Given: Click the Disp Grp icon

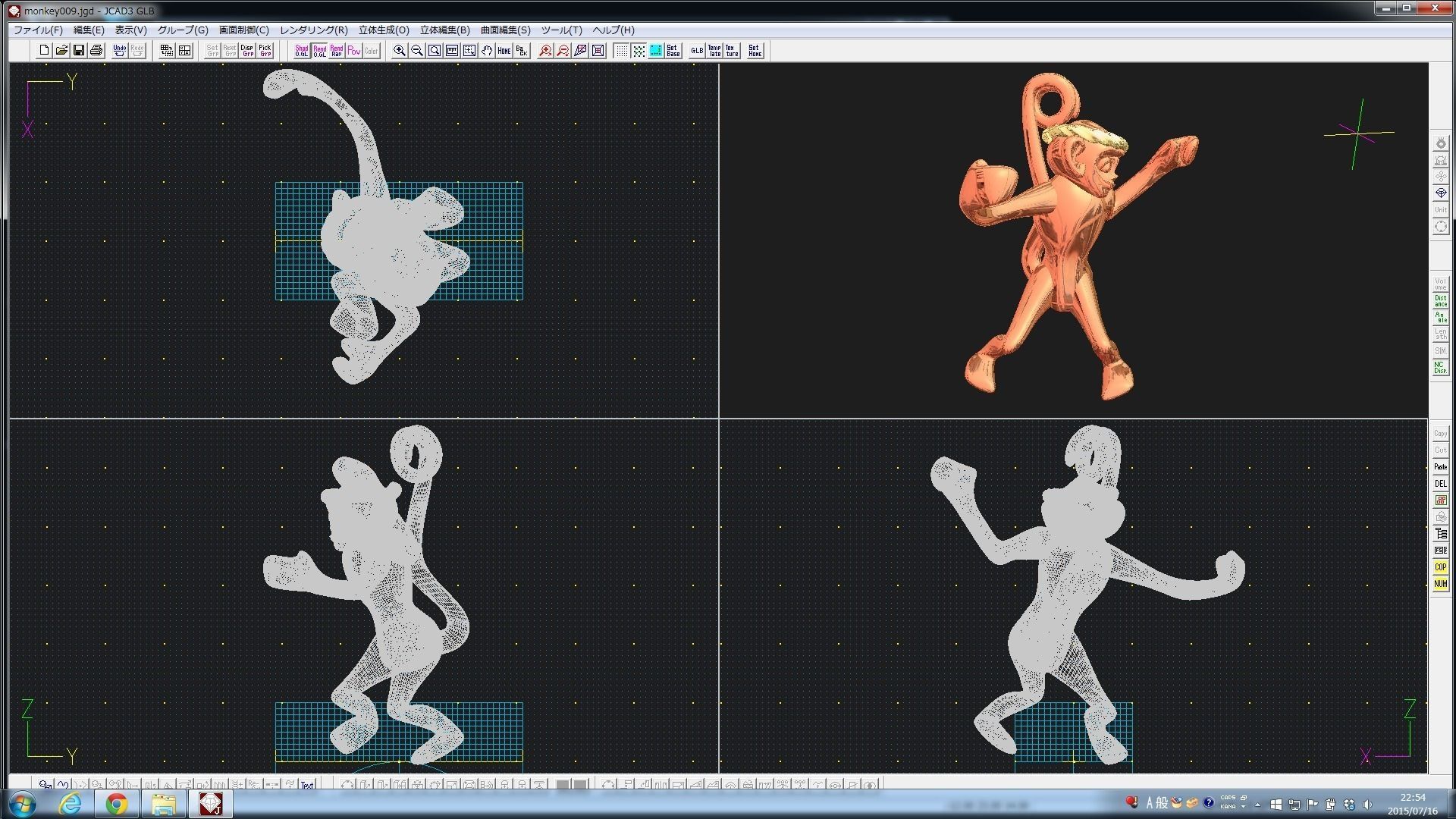Looking at the screenshot, I should 247,51.
